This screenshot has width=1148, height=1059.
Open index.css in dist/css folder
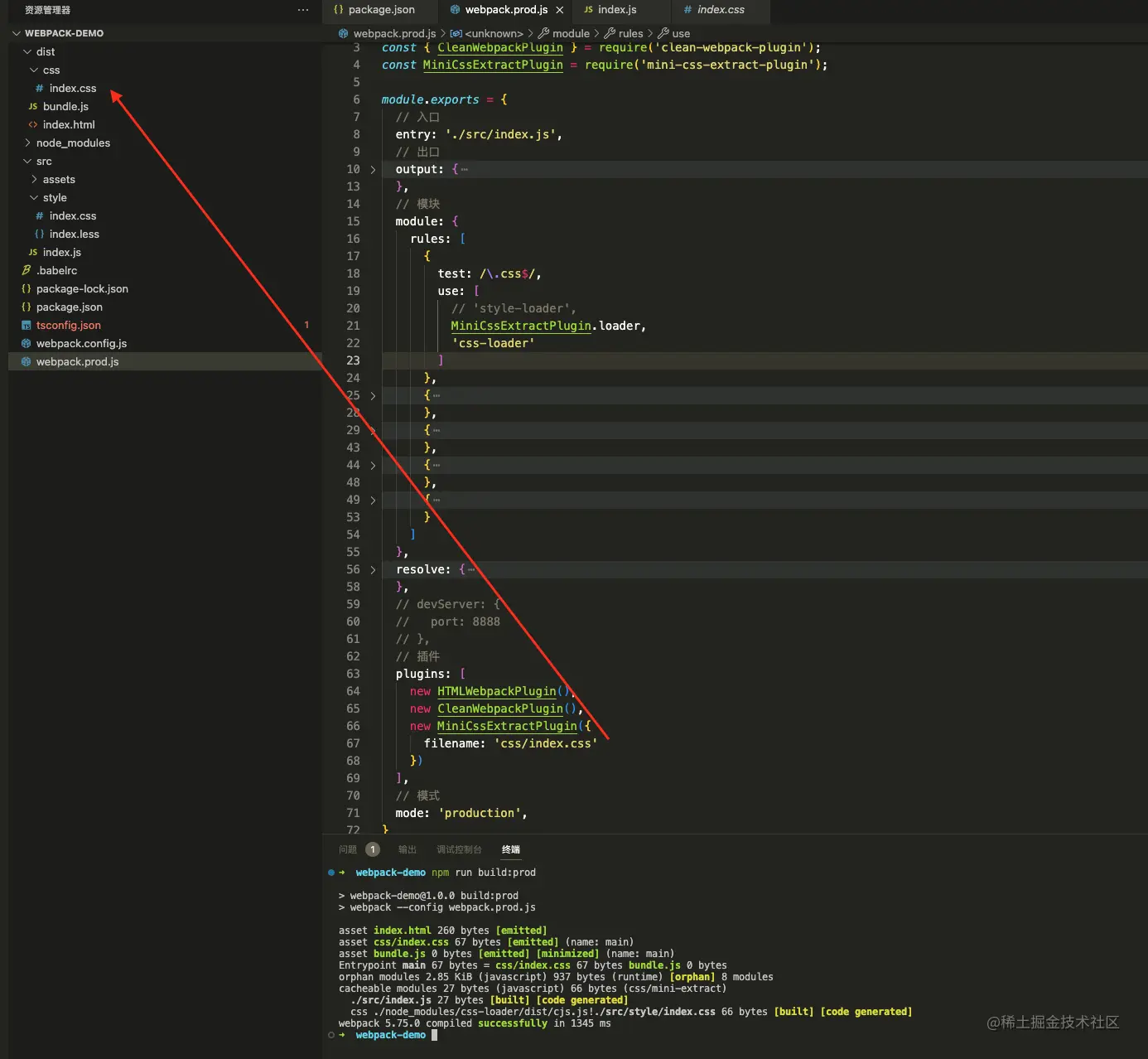point(73,88)
